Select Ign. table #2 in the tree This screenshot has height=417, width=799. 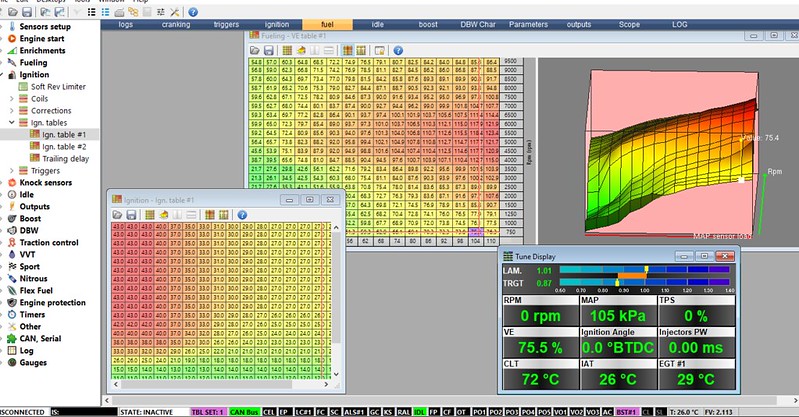(64, 146)
